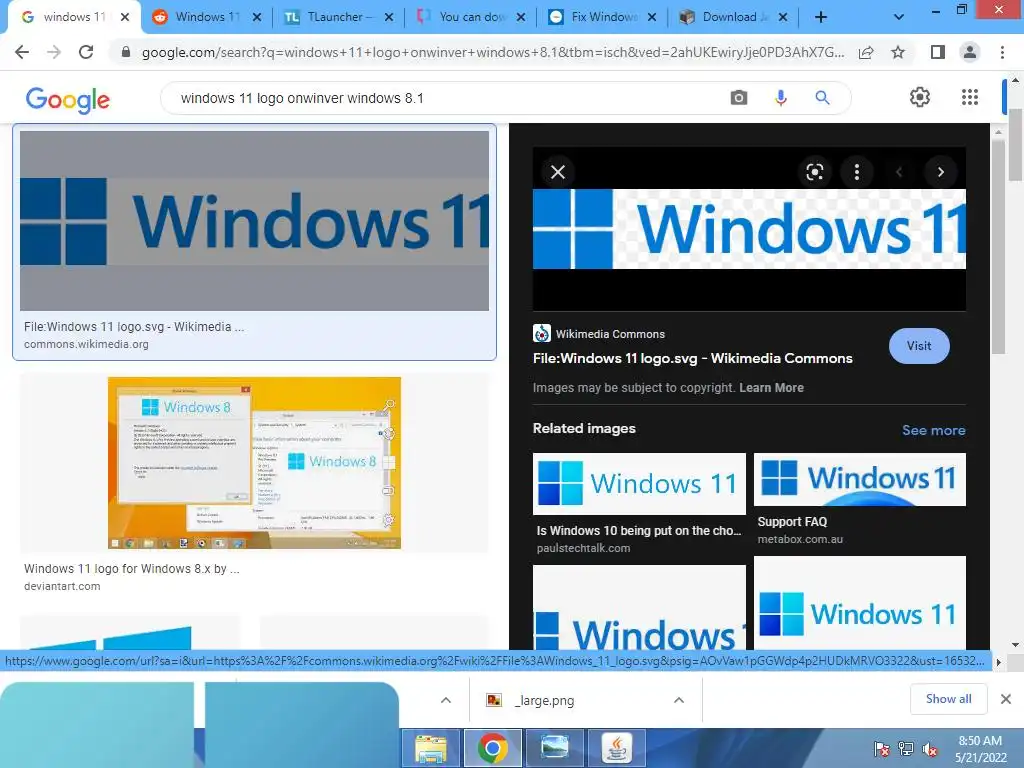Go back to the previous page
This screenshot has width=1024, height=768.
click(x=22, y=52)
